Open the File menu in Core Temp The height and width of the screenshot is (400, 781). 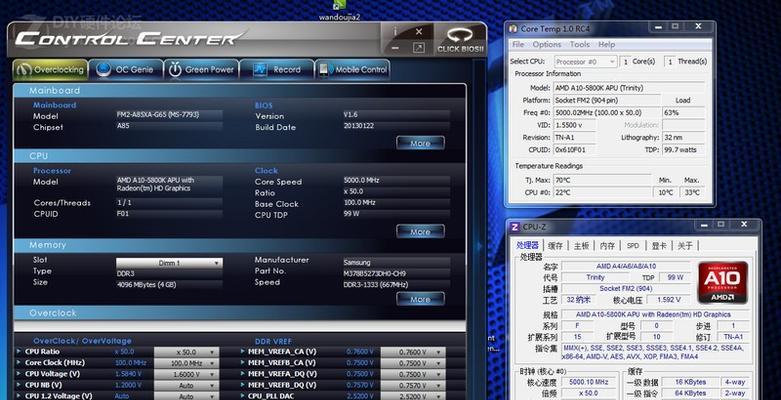tap(518, 44)
